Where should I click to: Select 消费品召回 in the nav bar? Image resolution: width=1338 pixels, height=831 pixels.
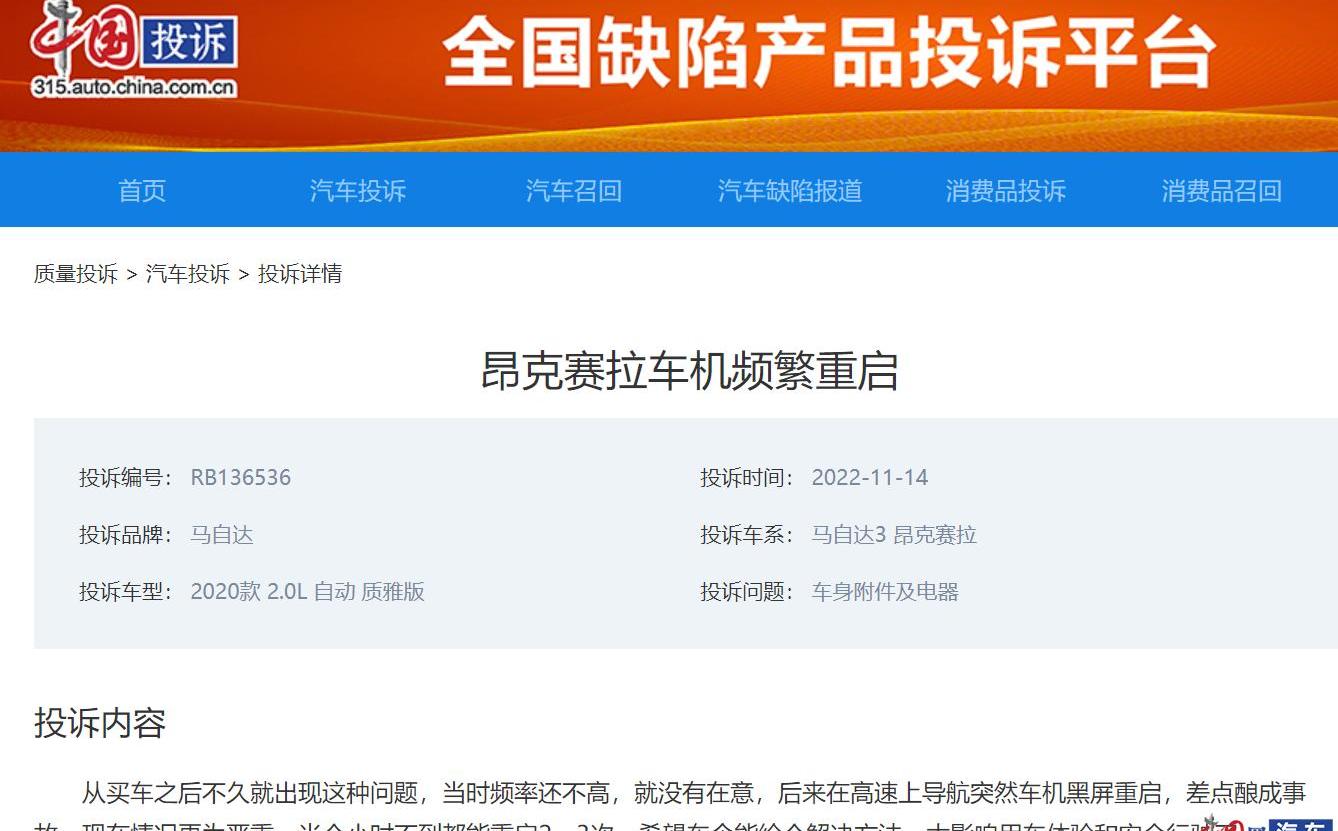tap(1222, 191)
